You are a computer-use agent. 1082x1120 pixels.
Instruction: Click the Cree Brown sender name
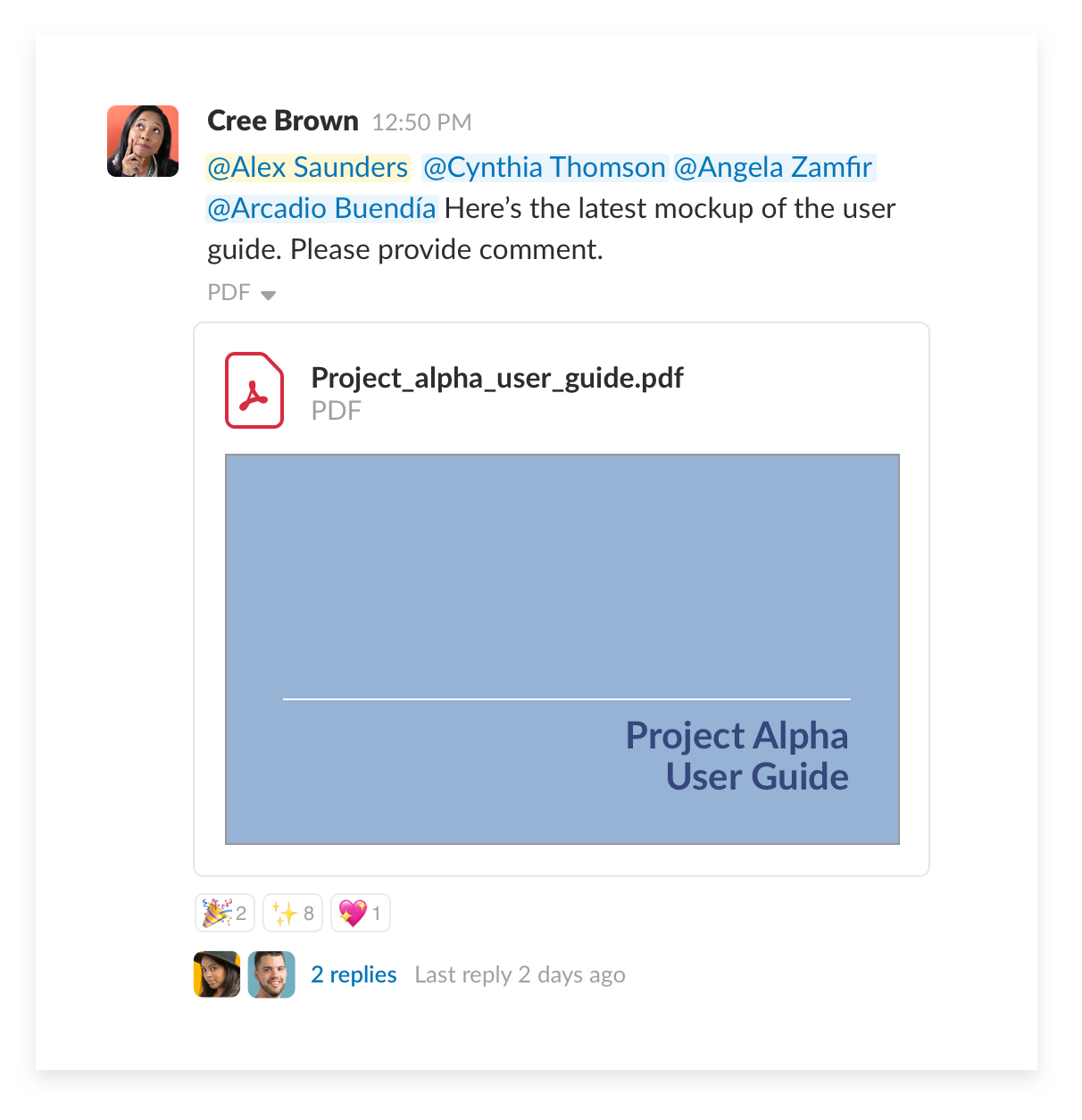tap(283, 121)
